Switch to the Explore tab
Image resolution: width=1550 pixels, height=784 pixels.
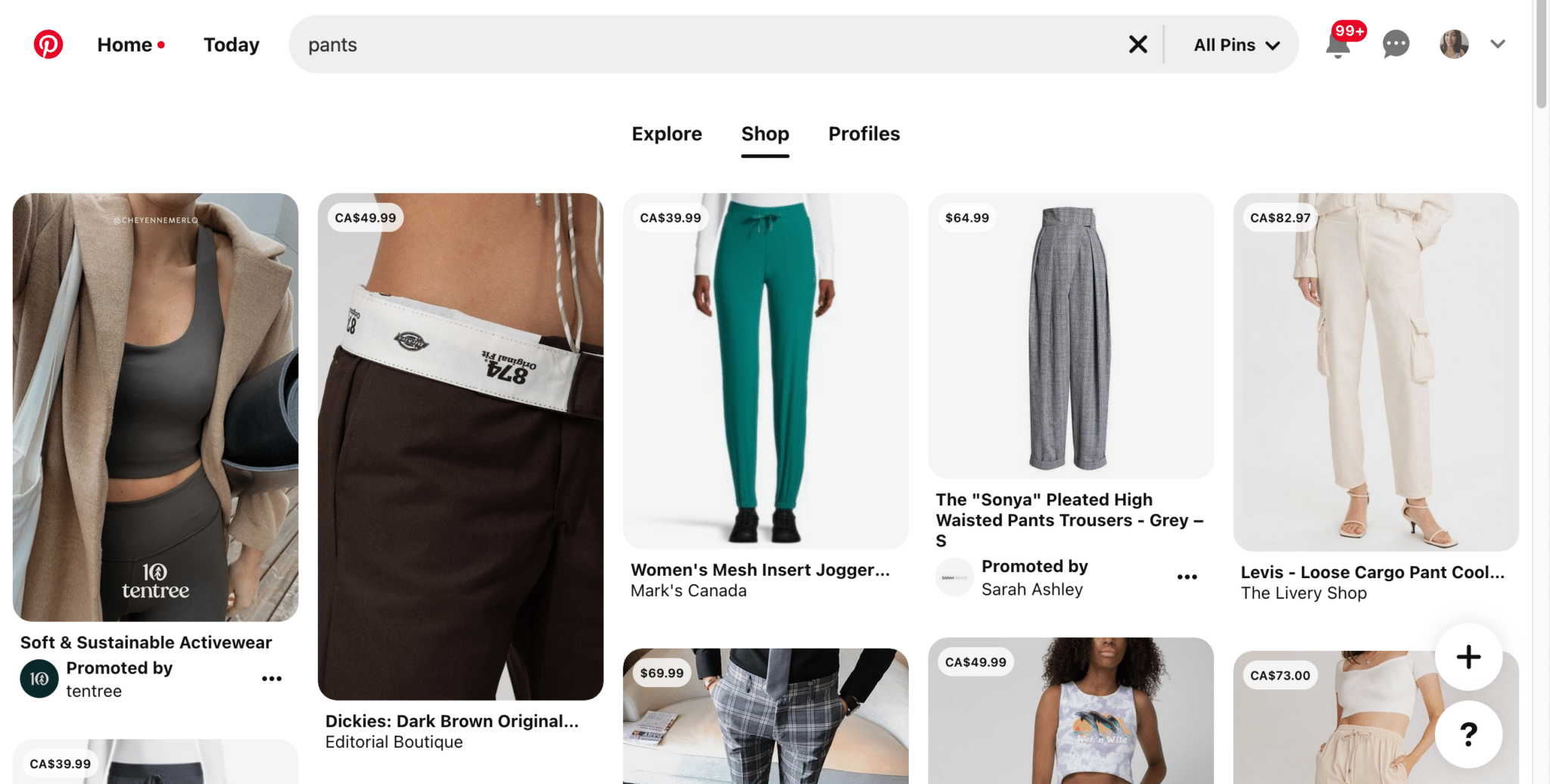click(666, 134)
